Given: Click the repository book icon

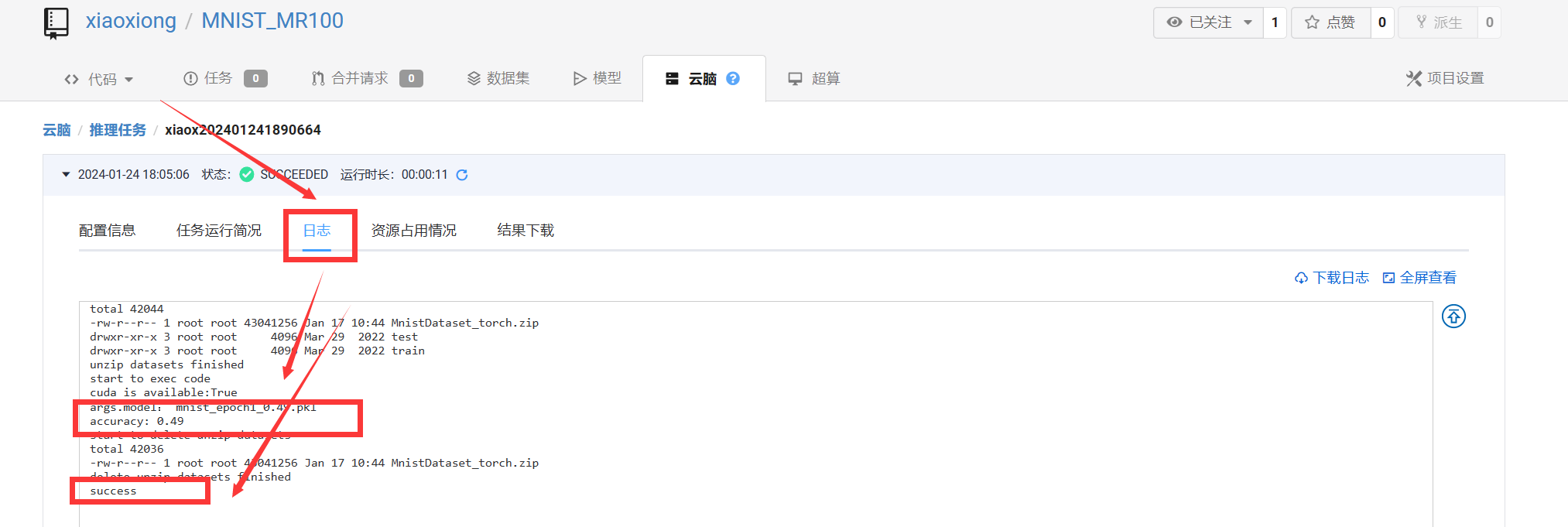Looking at the screenshot, I should (56, 23).
